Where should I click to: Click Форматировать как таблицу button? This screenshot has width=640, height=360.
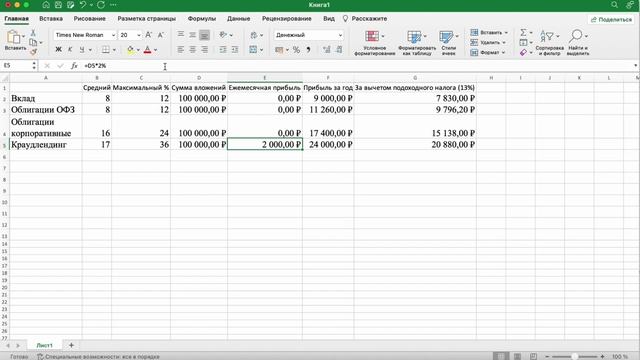point(417,42)
